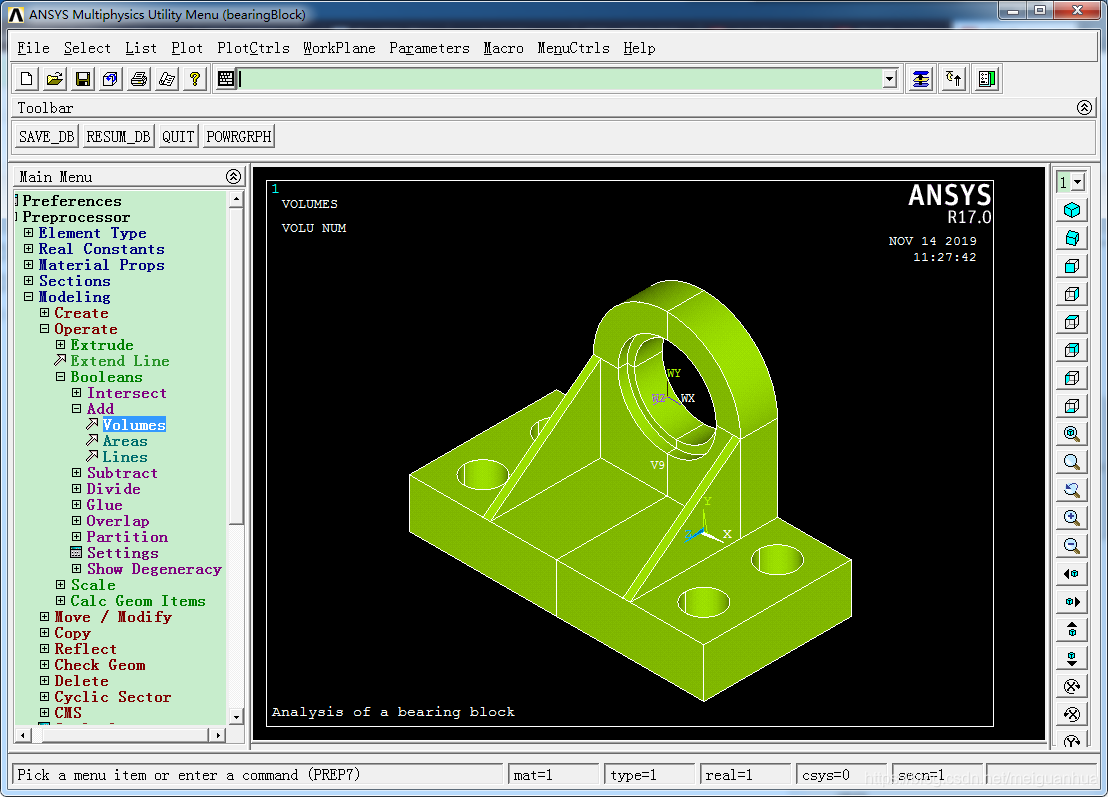Click the Reset Picking icon
Image resolution: width=1108 pixels, height=797 pixels.
click(954, 79)
